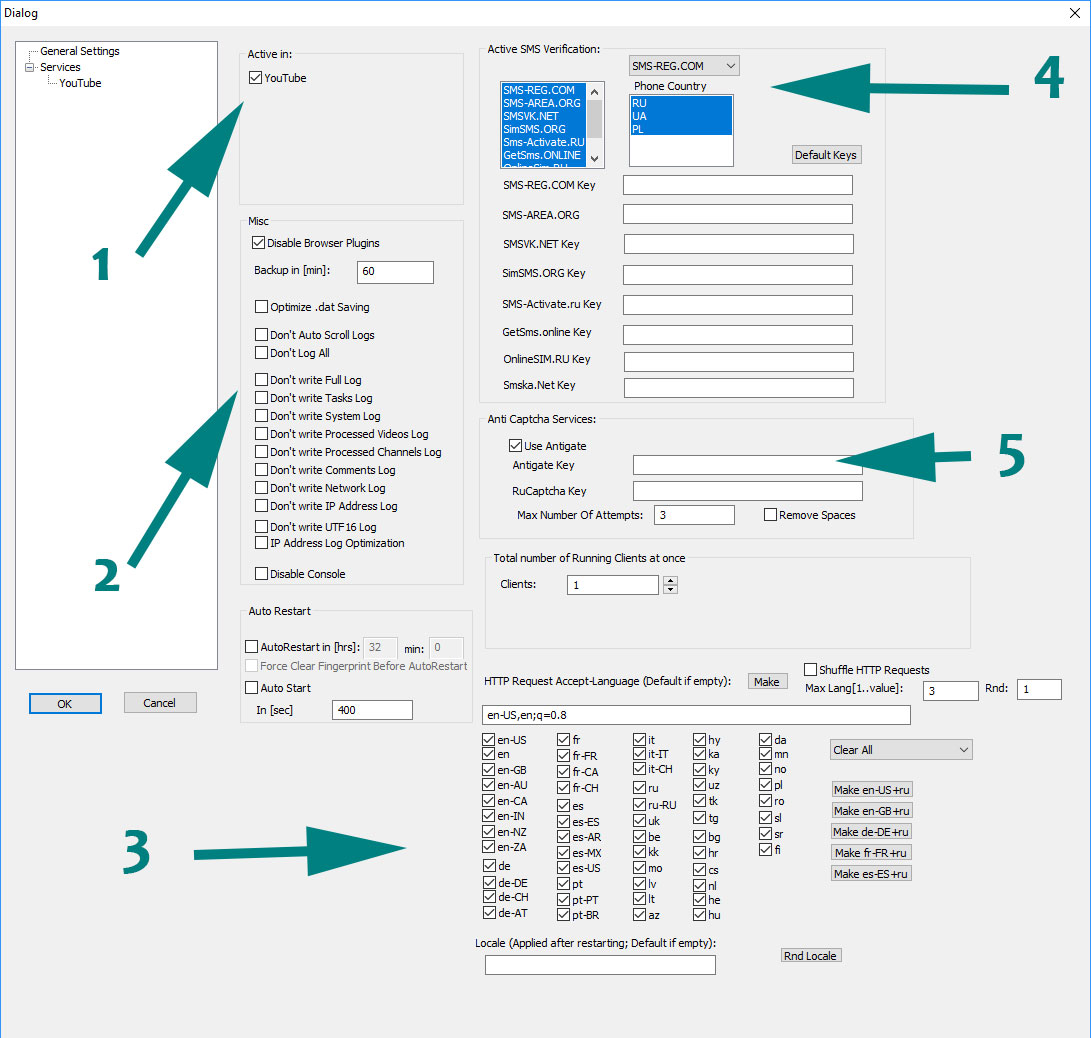Enable Shuffle HTTP Requests checkbox
This screenshot has height=1038, width=1091.
pos(811,670)
